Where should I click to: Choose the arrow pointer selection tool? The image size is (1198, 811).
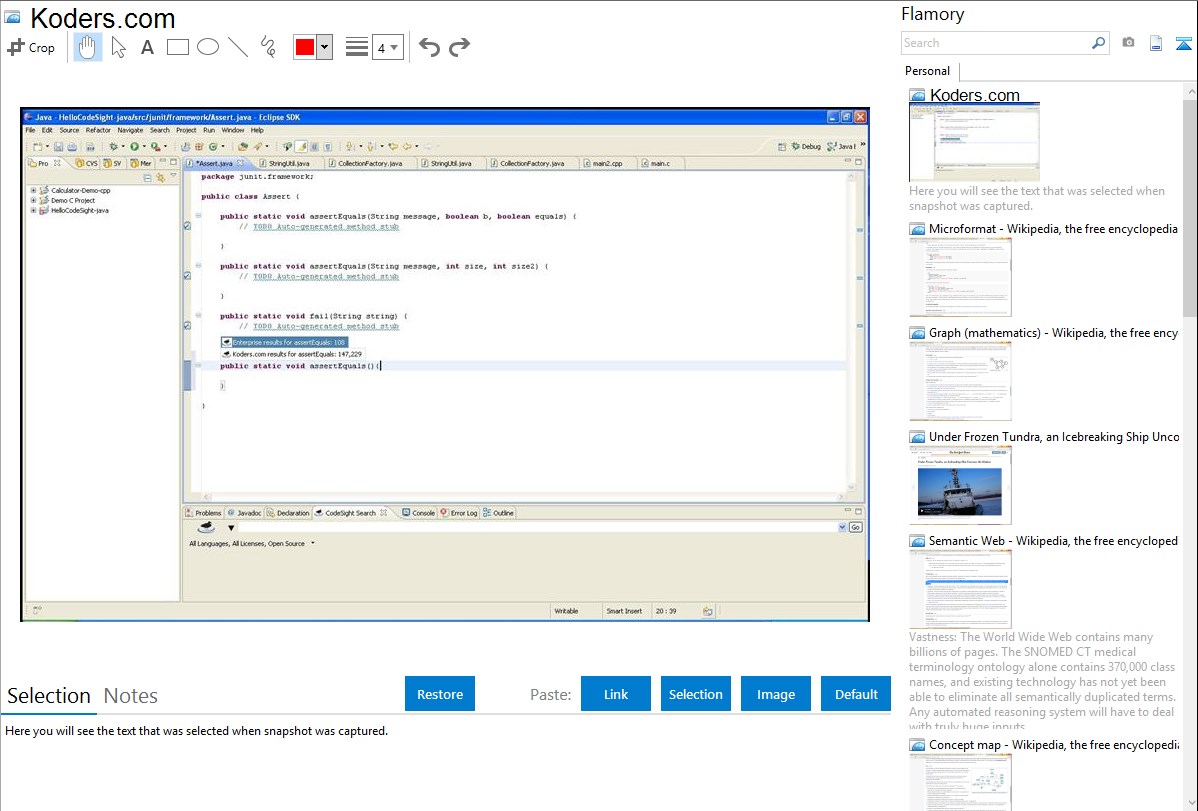[x=118, y=47]
